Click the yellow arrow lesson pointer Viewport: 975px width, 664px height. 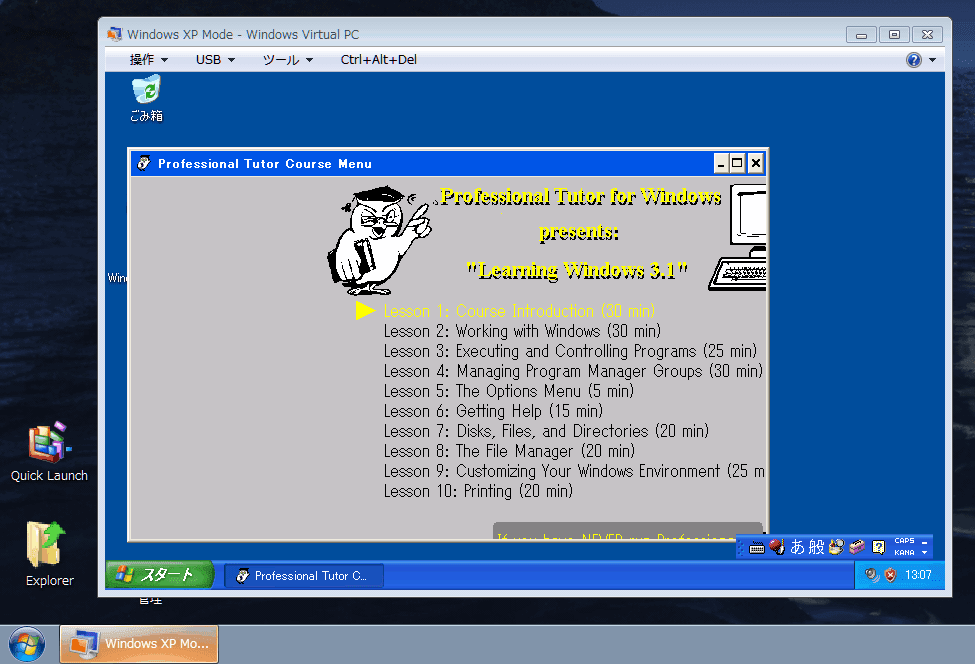tap(365, 311)
